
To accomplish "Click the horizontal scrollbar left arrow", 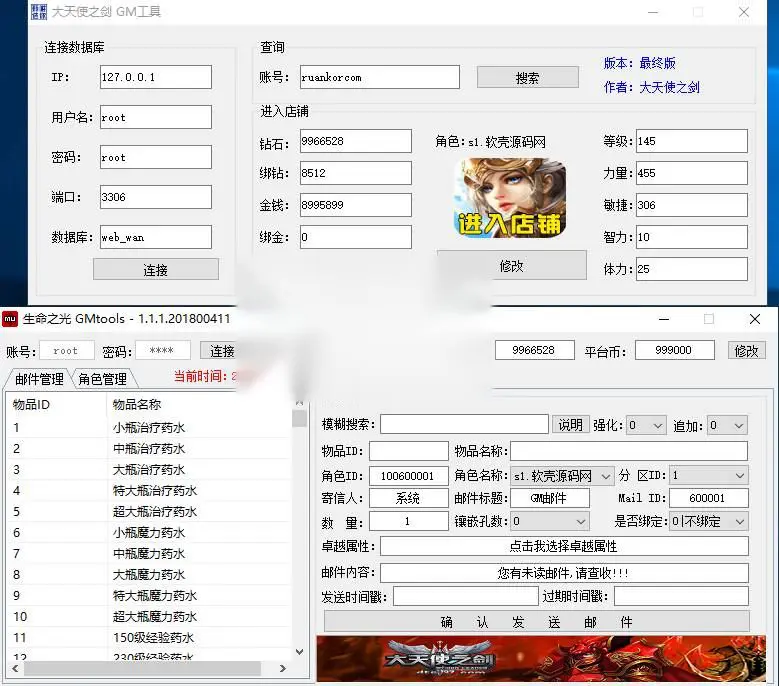I will [15, 669].
